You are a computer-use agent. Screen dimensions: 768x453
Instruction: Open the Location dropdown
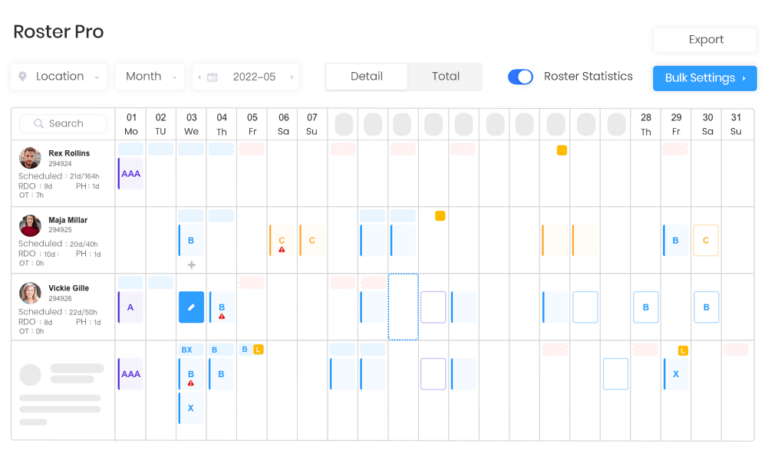[x=59, y=77]
